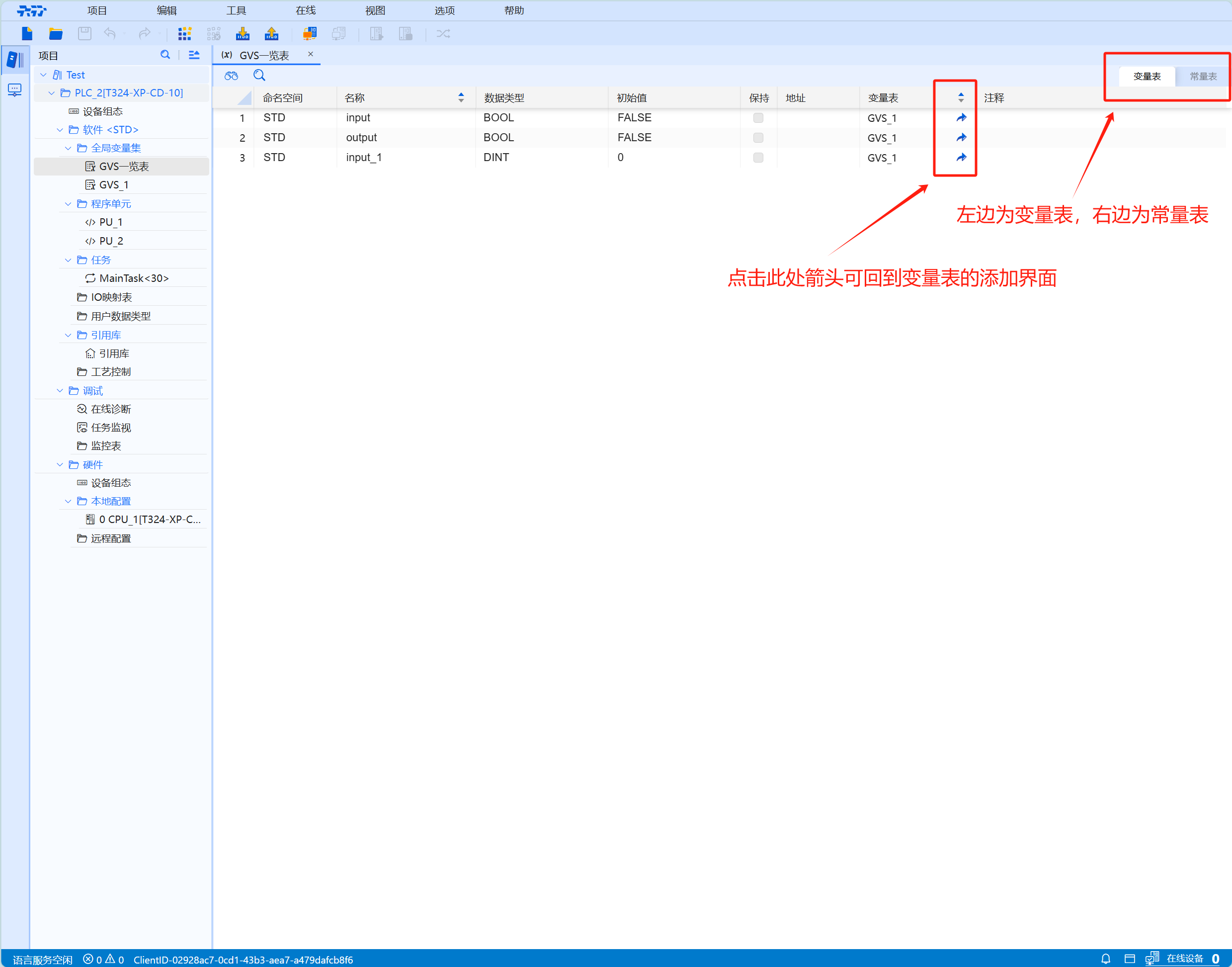Viewport: 1232px width, 967px height.
Task: Collapse the 全局变量集 folder
Action: coord(69,148)
